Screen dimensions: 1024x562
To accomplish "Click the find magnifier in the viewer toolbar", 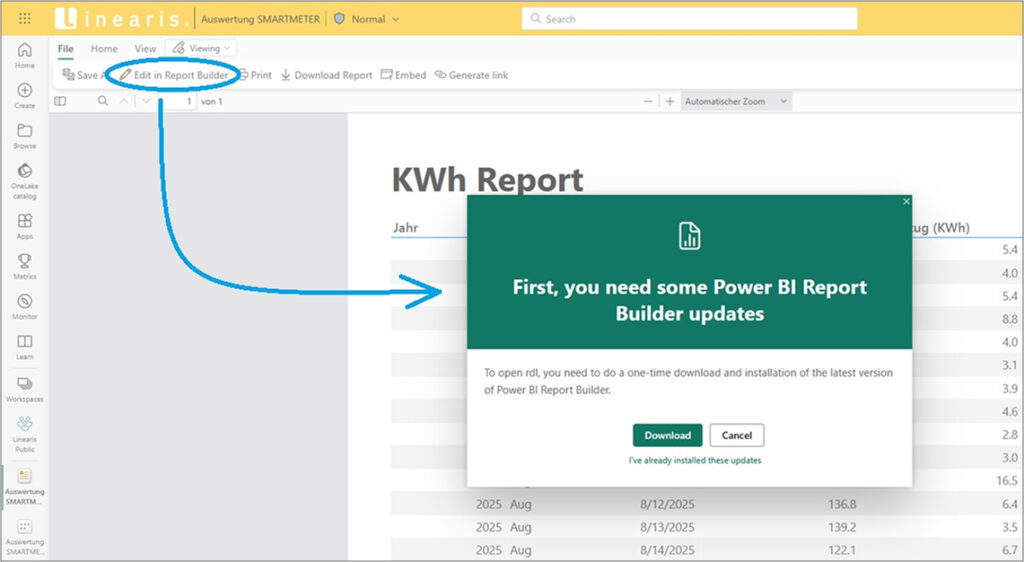I will (x=103, y=101).
